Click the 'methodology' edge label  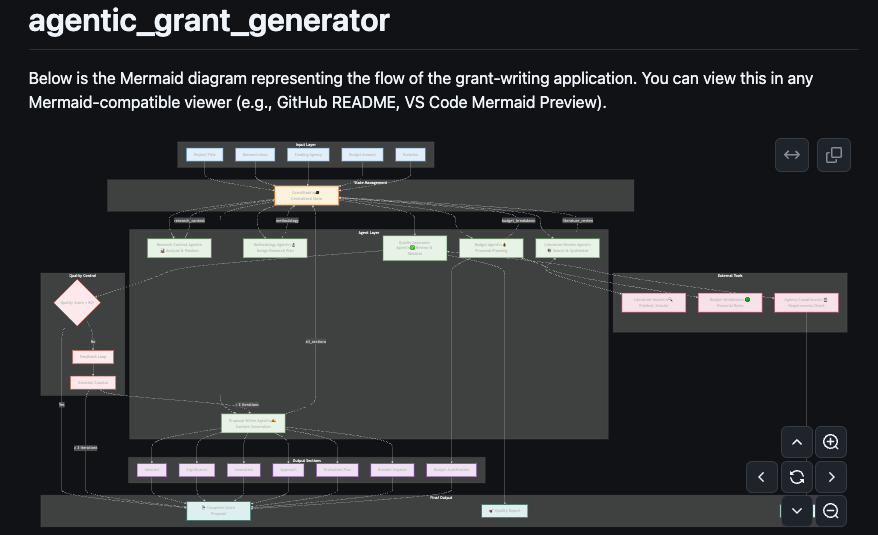pyautogui.click(x=287, y=221)
